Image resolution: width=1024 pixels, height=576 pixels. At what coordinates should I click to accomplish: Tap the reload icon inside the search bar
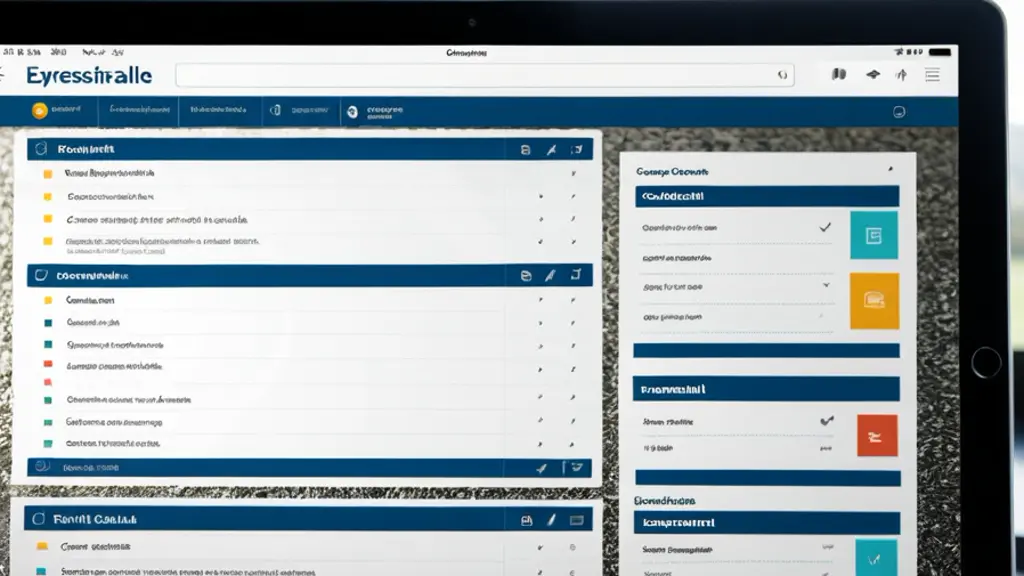782,75
